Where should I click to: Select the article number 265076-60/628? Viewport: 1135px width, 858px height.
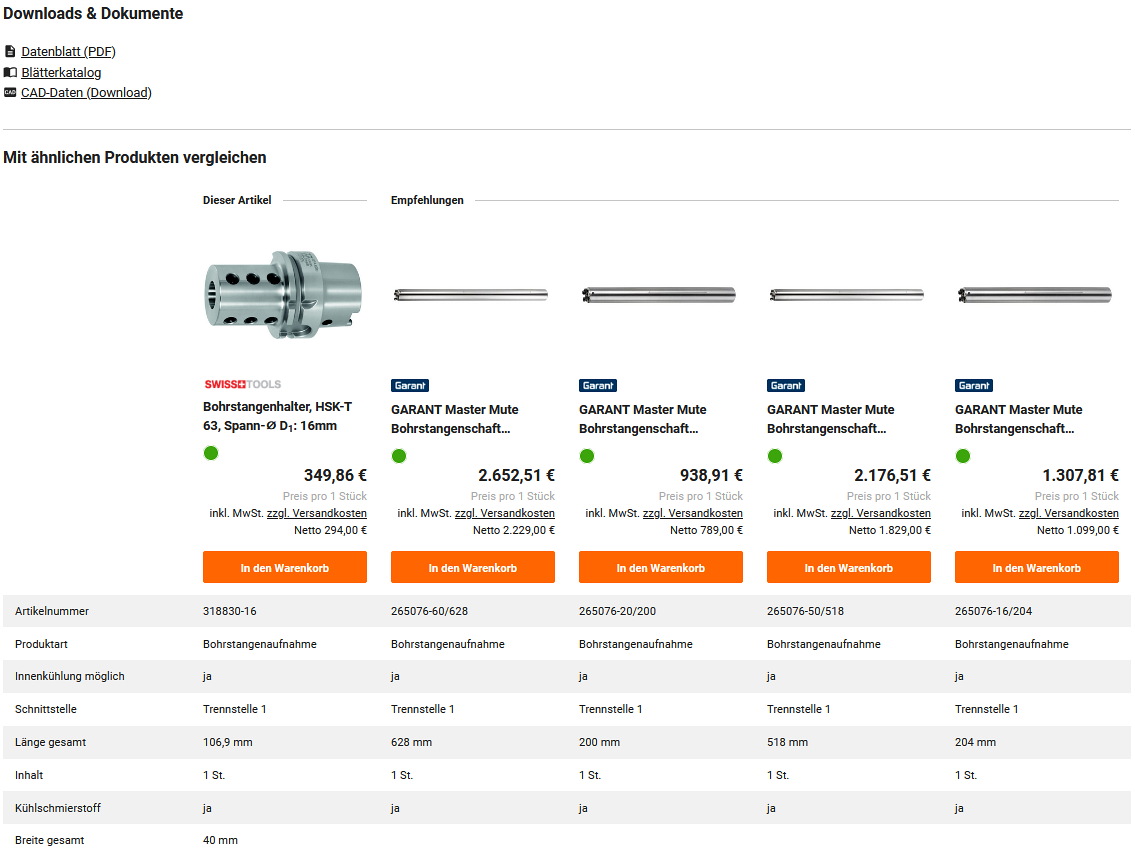(x=429, y=611)
